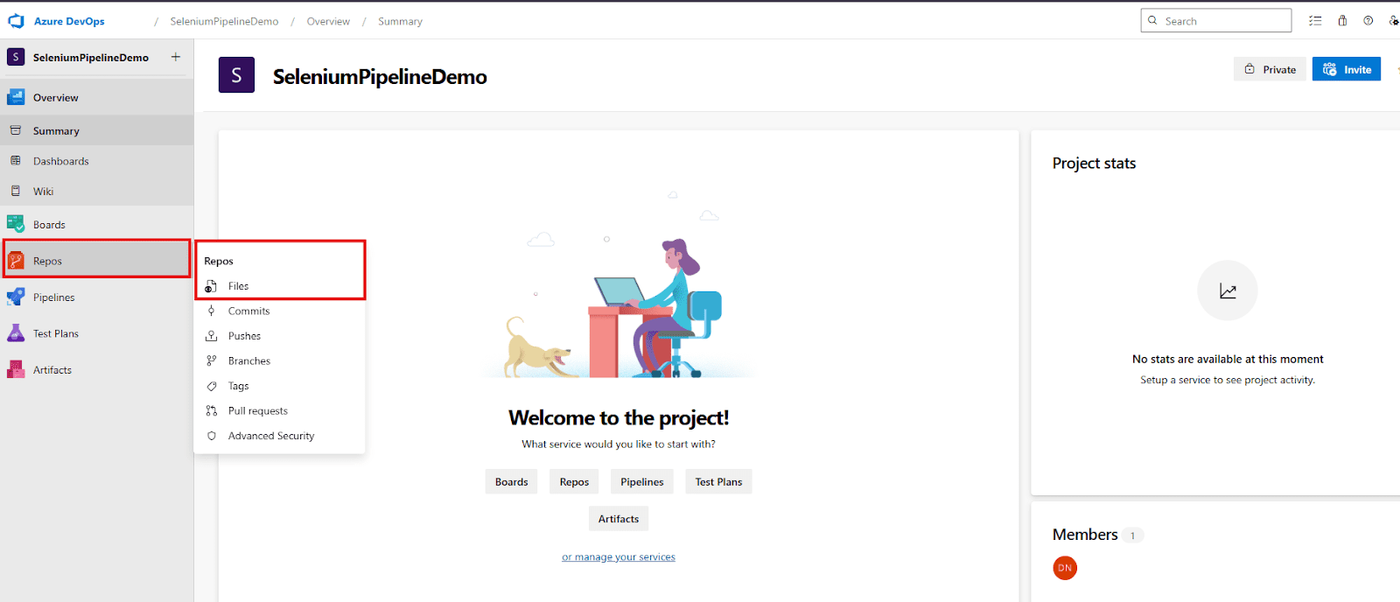
Task: Select Summary in the sidebar
Action: (x=97, y=131)
